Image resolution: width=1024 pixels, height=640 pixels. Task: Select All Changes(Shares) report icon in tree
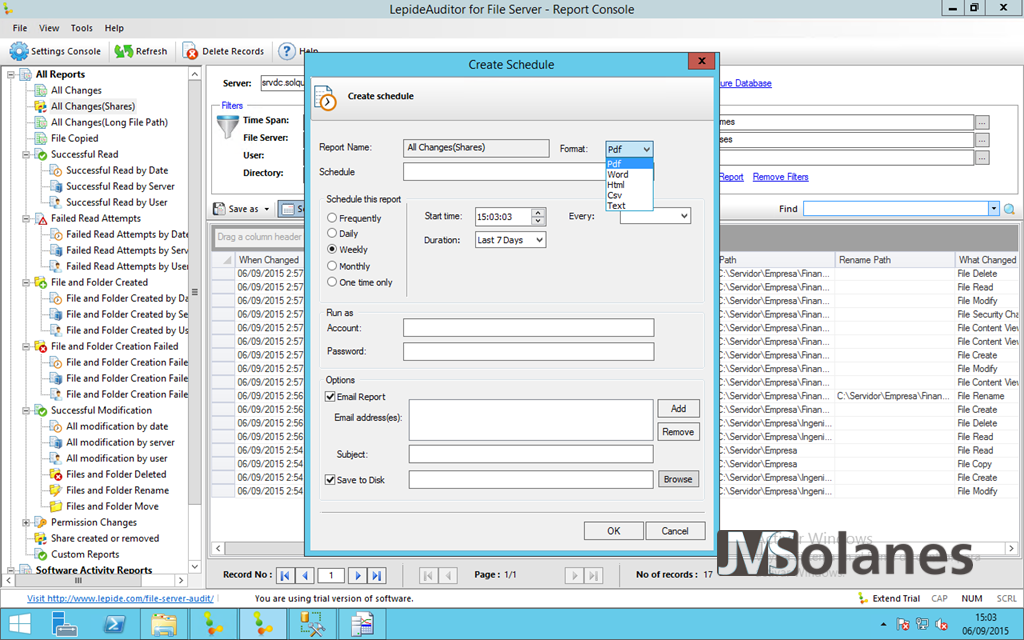pyautogui.click(x=40, y=106)
